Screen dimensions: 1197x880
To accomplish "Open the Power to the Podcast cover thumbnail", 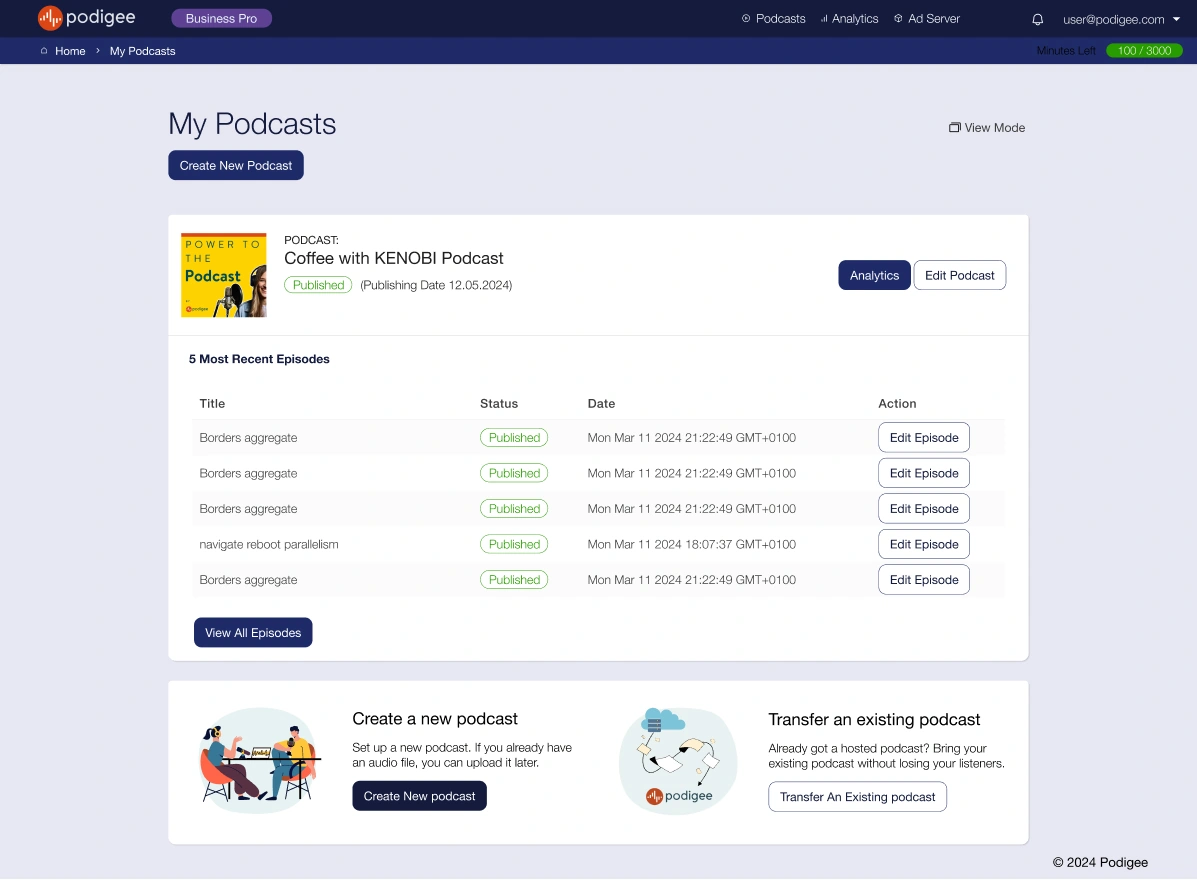I will click(224, 275).
